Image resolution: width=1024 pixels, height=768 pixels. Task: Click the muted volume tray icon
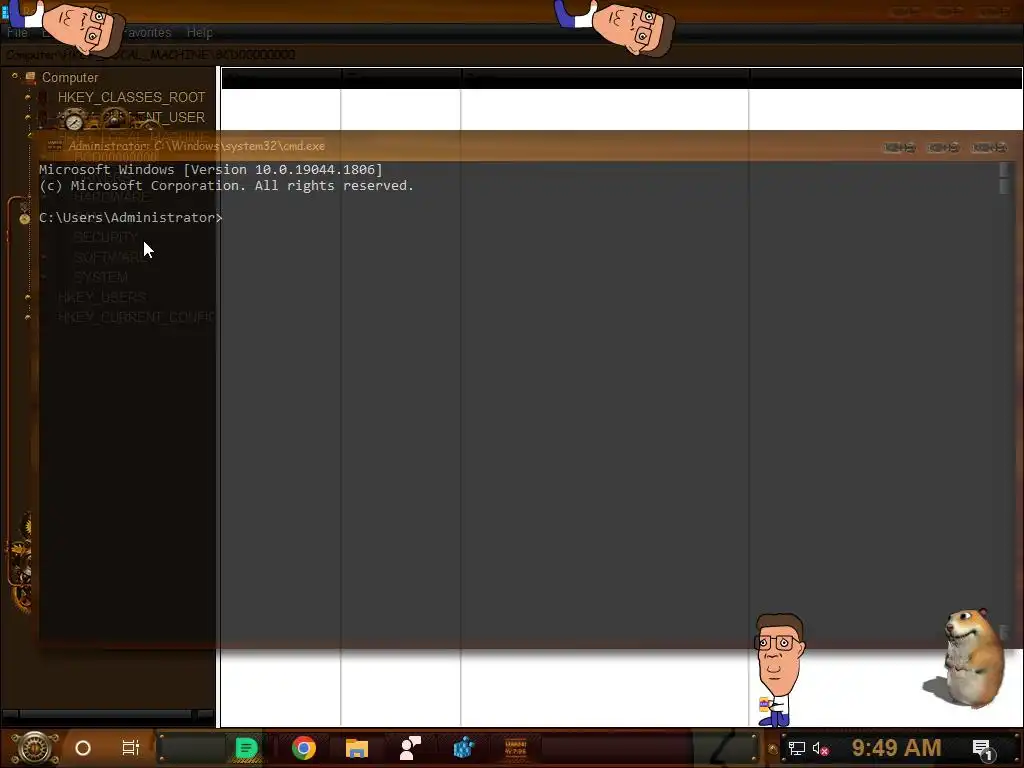tap(820, 748)
